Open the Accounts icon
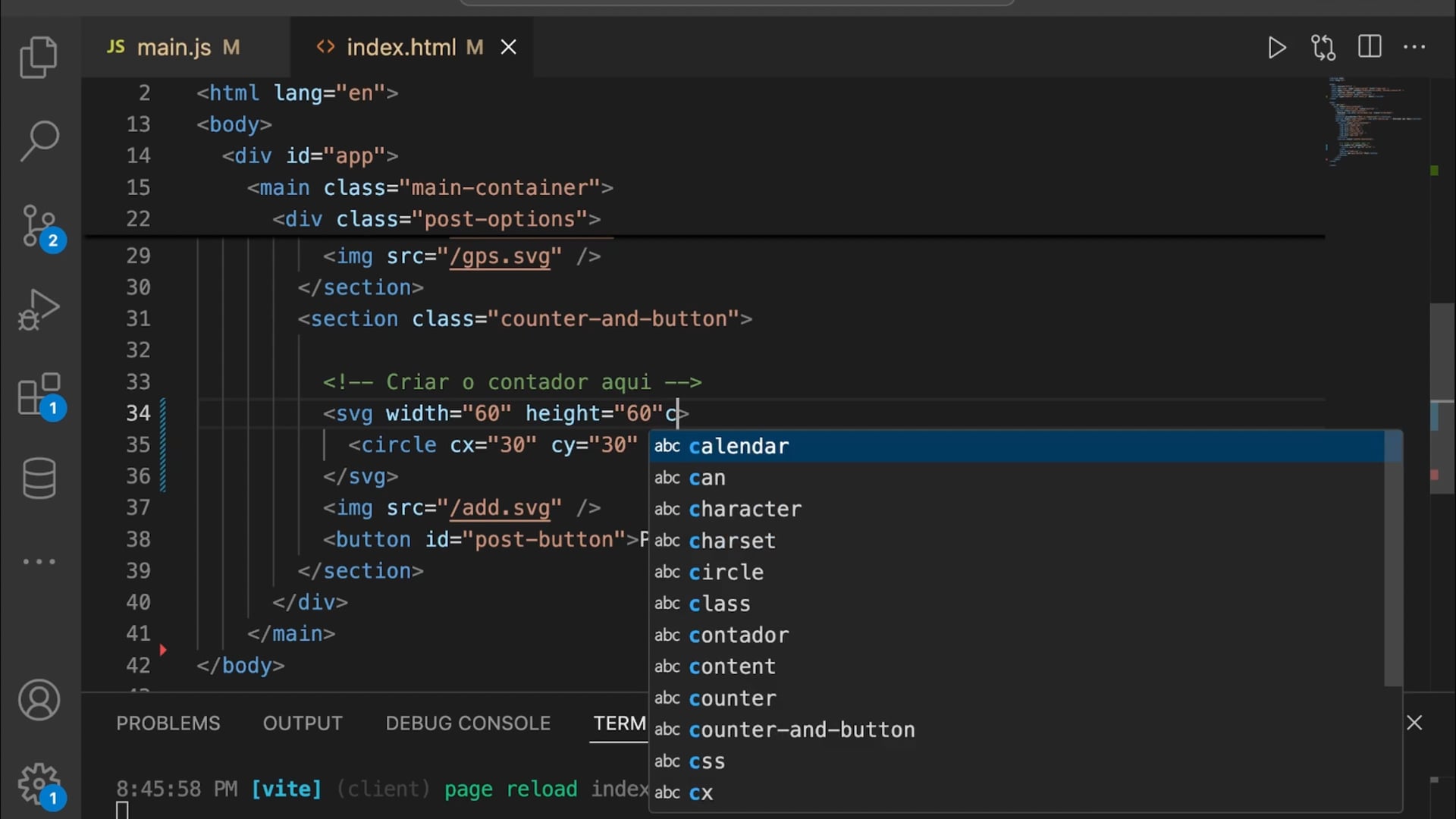 (39, 699)
